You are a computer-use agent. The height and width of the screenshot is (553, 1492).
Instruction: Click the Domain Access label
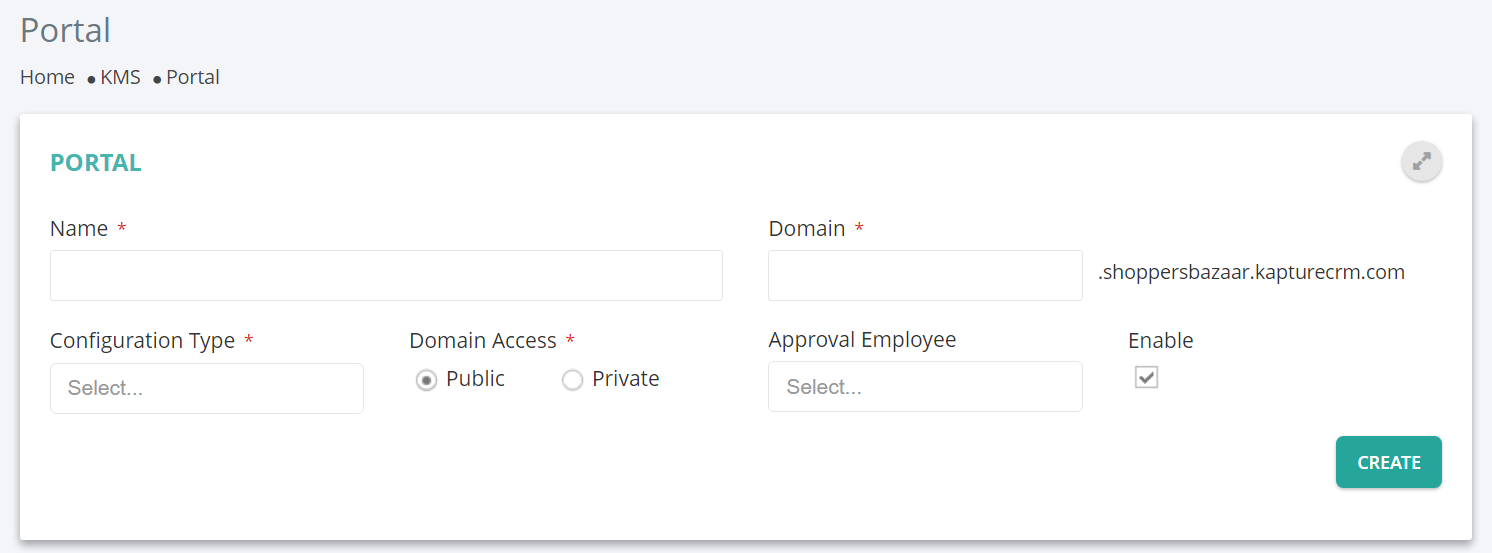(483, 341)
